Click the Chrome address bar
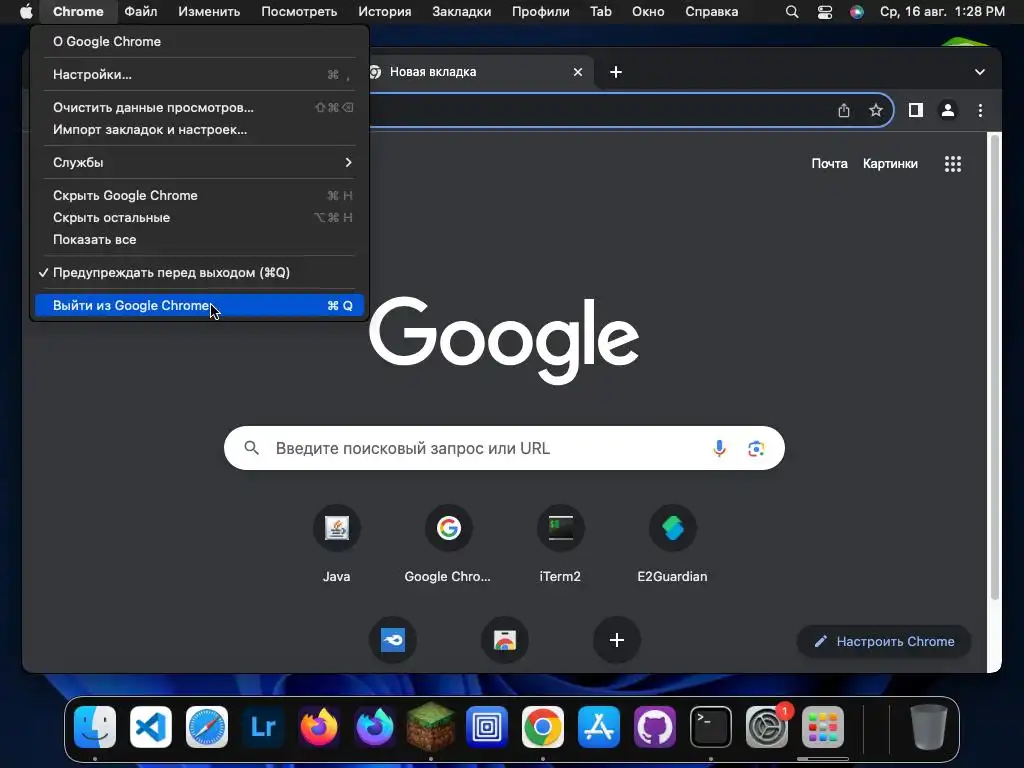 tap(601, 110)
